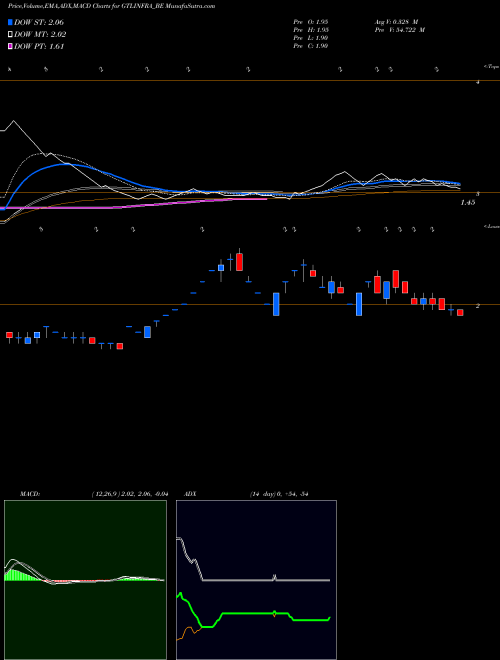Click the MACD panel heading label

pyautogui.click(x=30, y=494)
